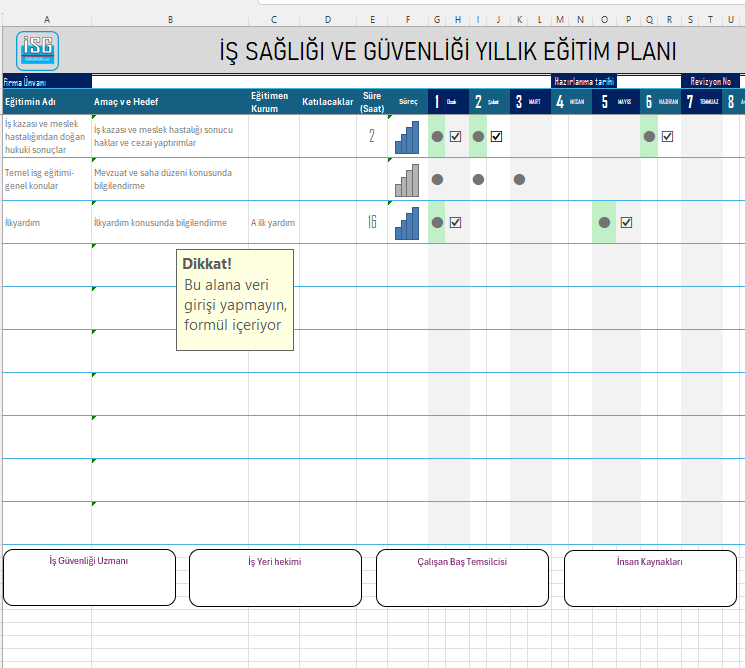Screen dimensions: 745x668
Task: Click the Katılacaklar header cell
Action: point(328,102)
